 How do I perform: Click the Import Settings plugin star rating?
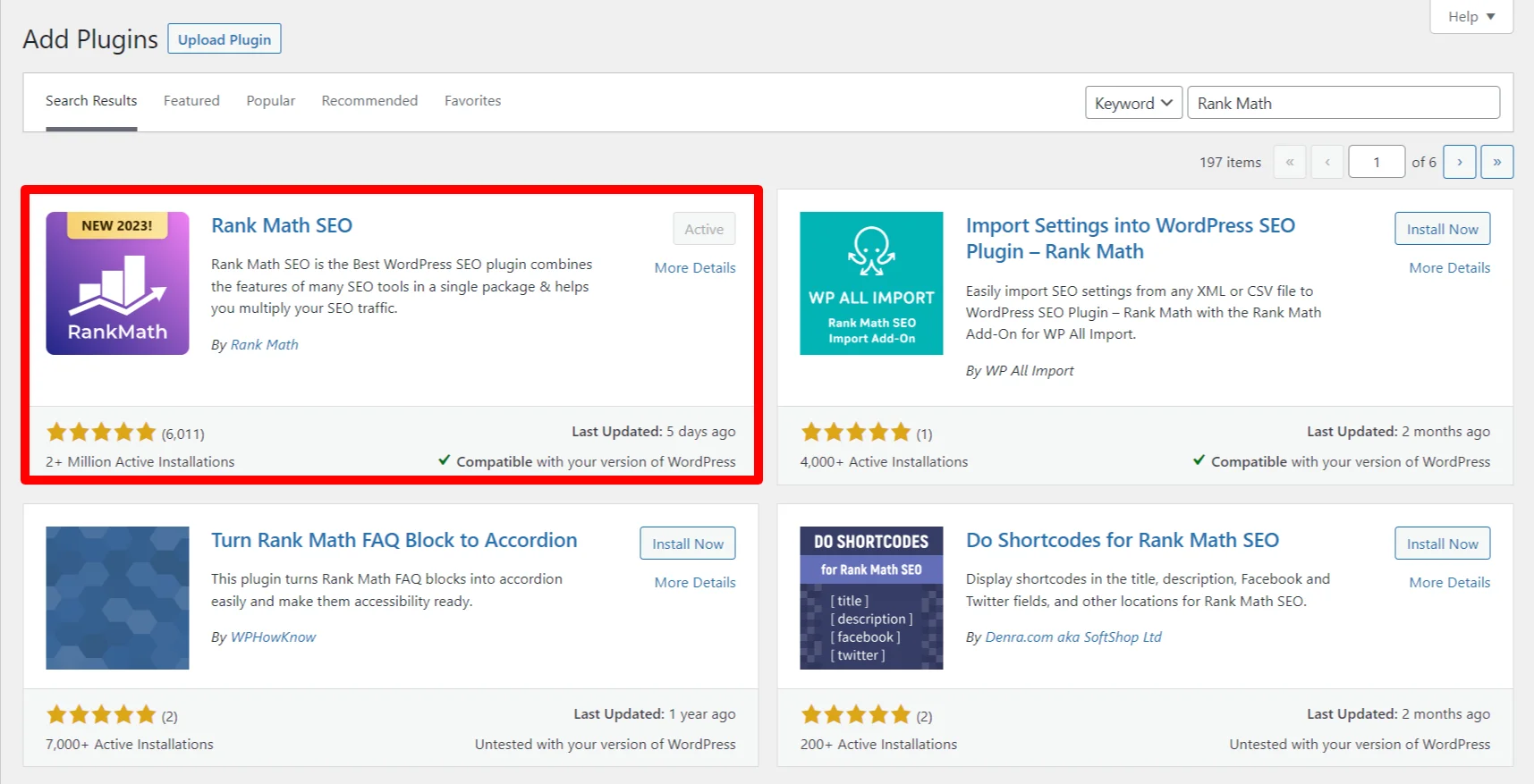click(x=855, y=433)
